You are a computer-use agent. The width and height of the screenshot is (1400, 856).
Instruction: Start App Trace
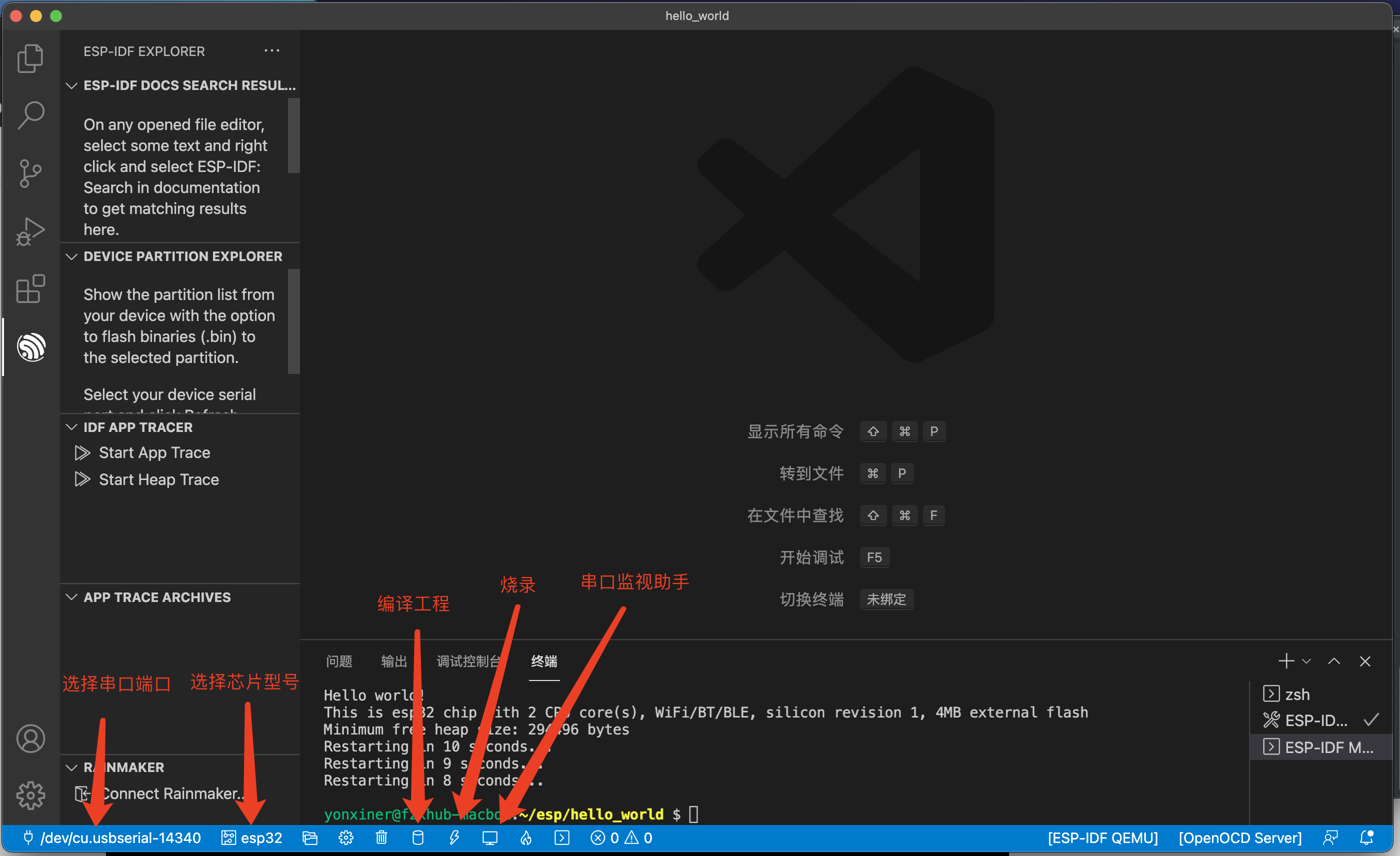pos(154,452)
